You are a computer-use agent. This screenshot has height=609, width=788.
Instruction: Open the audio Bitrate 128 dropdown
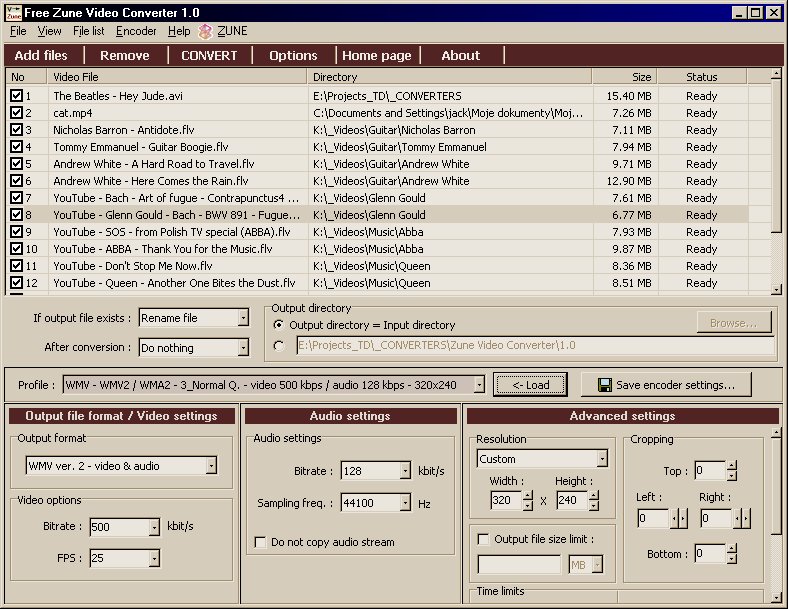(x=405, y=471)
